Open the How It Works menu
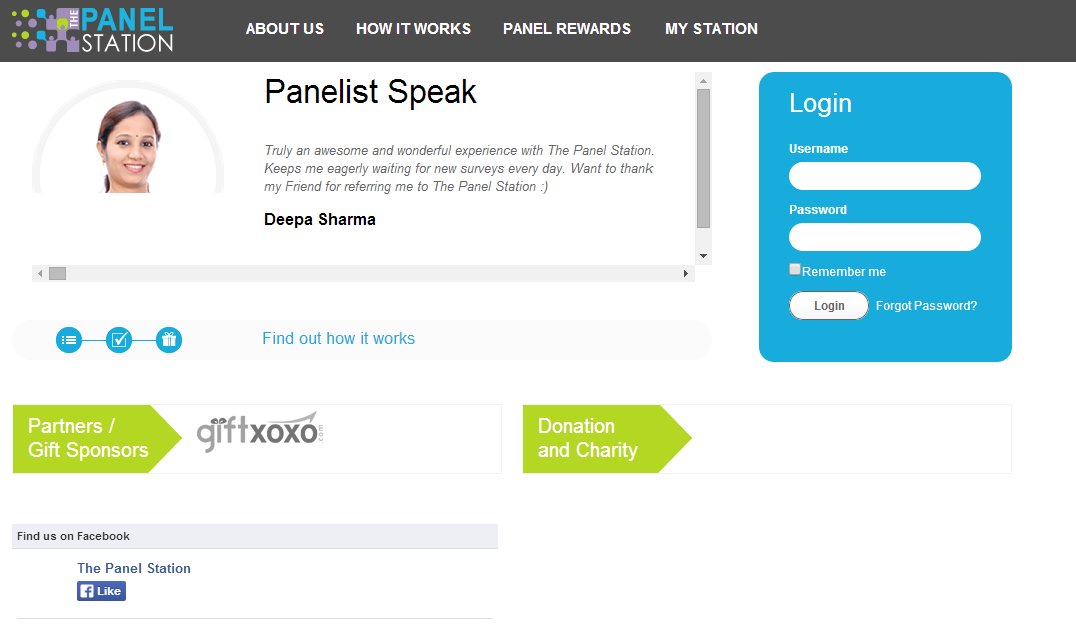 click(x=413, y=29)
